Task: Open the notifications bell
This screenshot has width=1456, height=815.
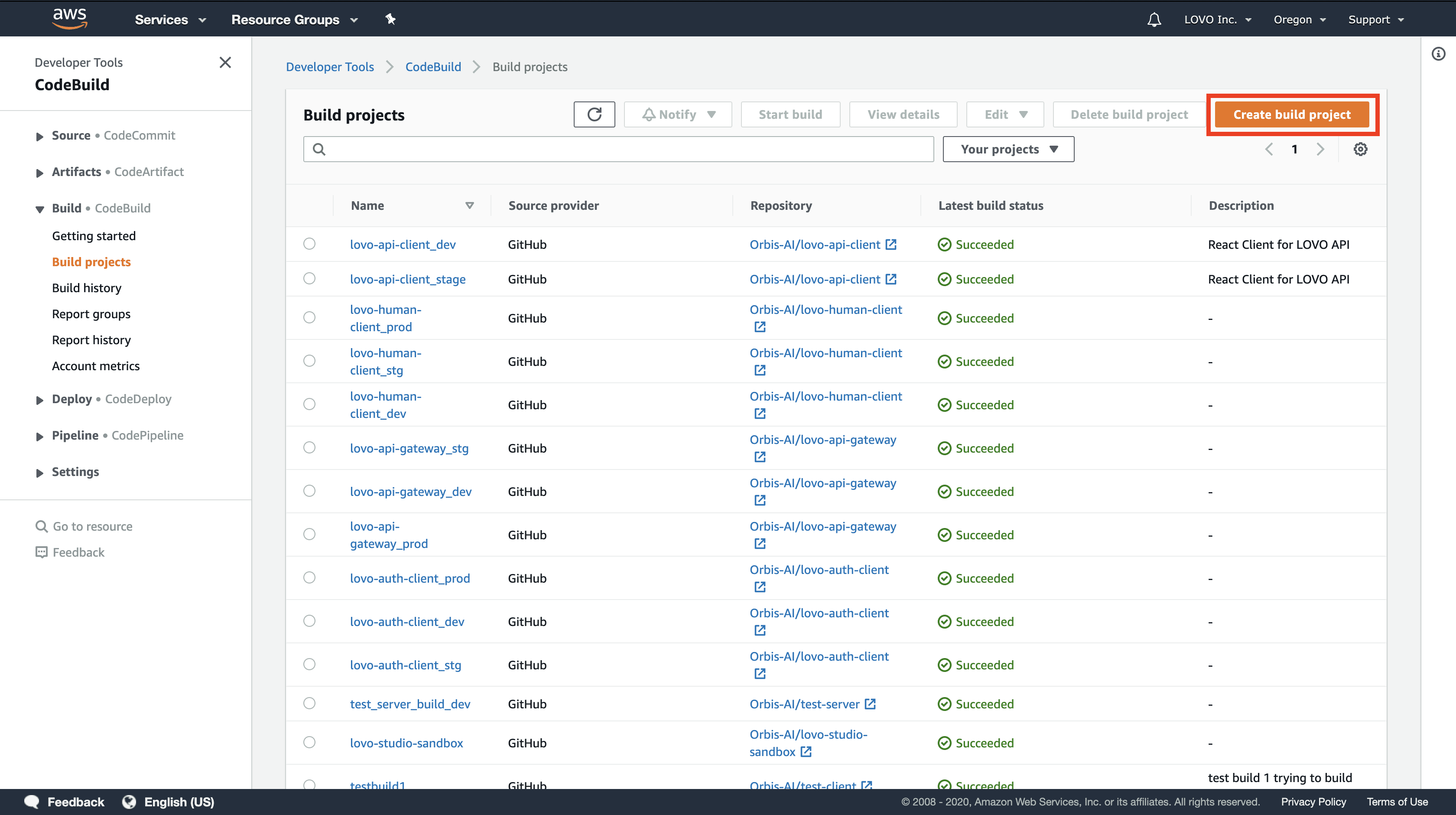Action: pos(1154,20)
